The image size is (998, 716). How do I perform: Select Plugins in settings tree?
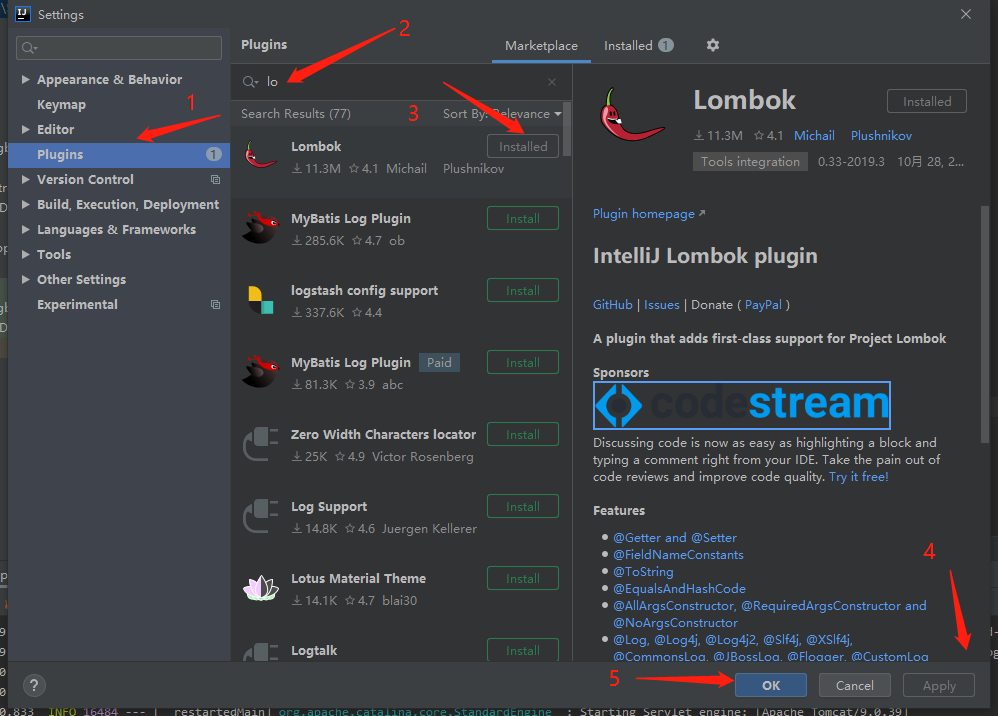point(119,155)
